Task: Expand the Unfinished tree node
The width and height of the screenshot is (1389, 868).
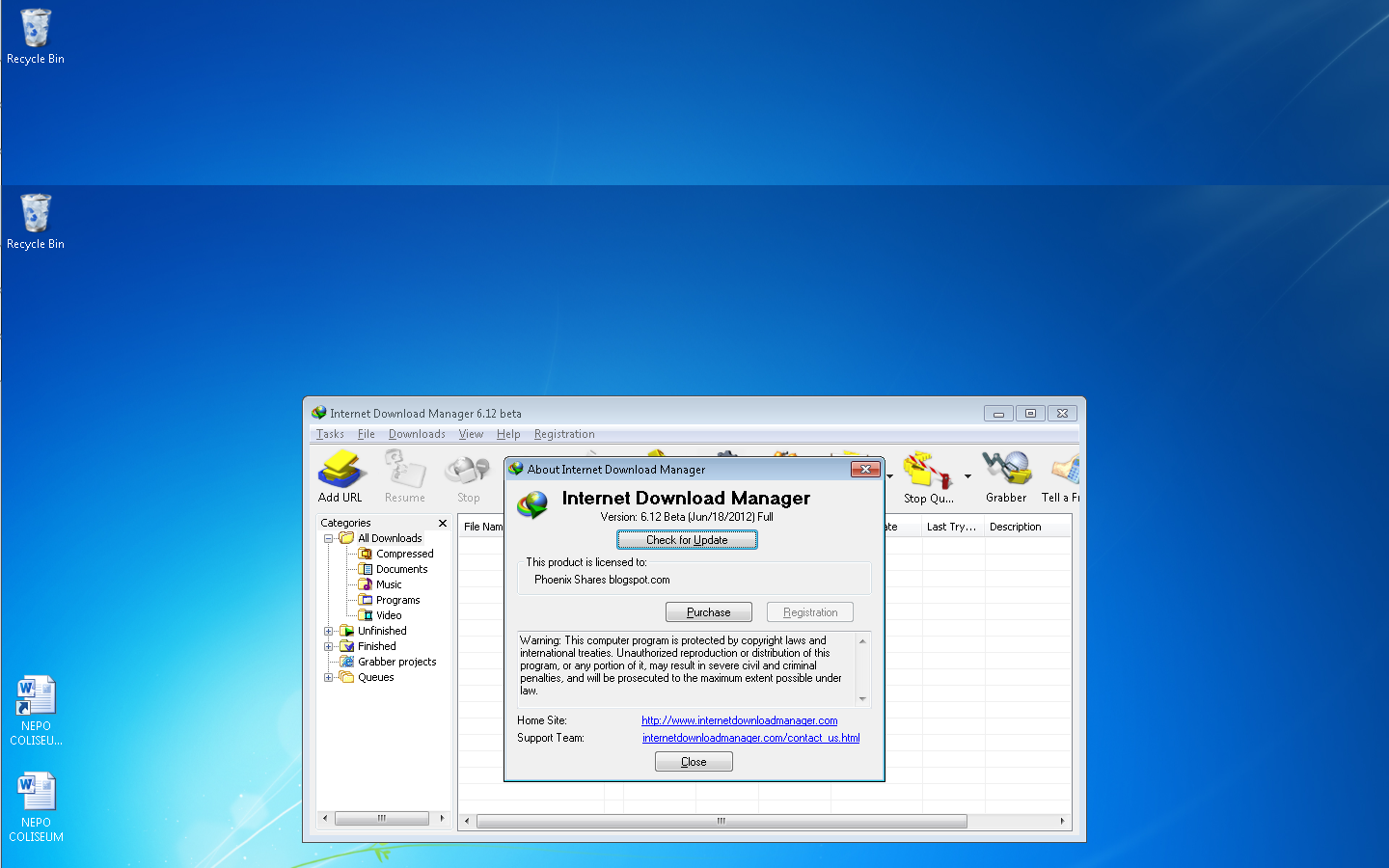Action: click(328, 631)
